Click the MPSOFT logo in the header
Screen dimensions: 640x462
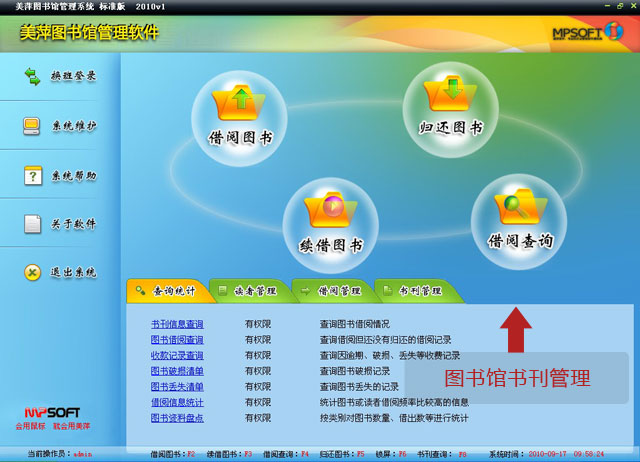click(x=588, y=32)
